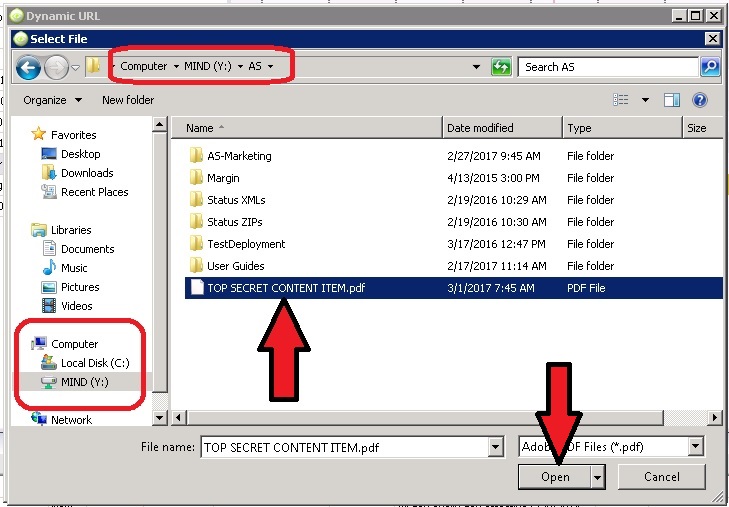Open the recent locations dropdown beside Forward
The height and width of the screenshot is (507, 729).
click(x=75, y=68)
